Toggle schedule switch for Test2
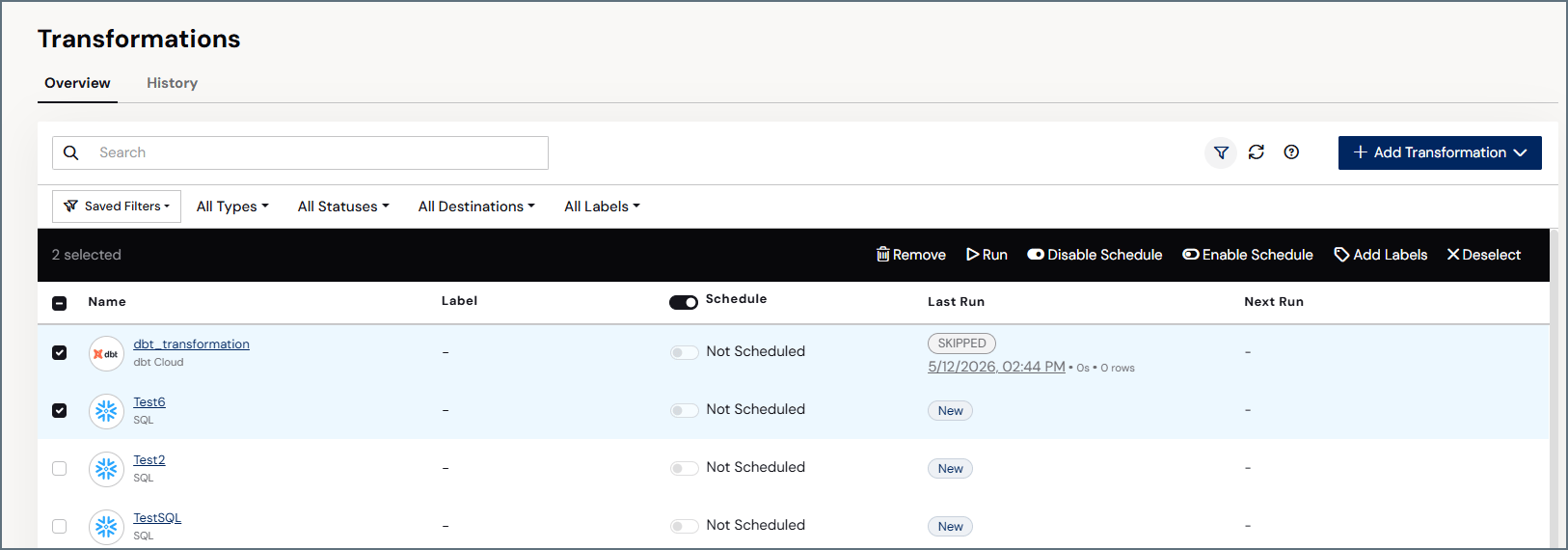The height and width of the screenshot is (550, 1568). tap(685, 468)
